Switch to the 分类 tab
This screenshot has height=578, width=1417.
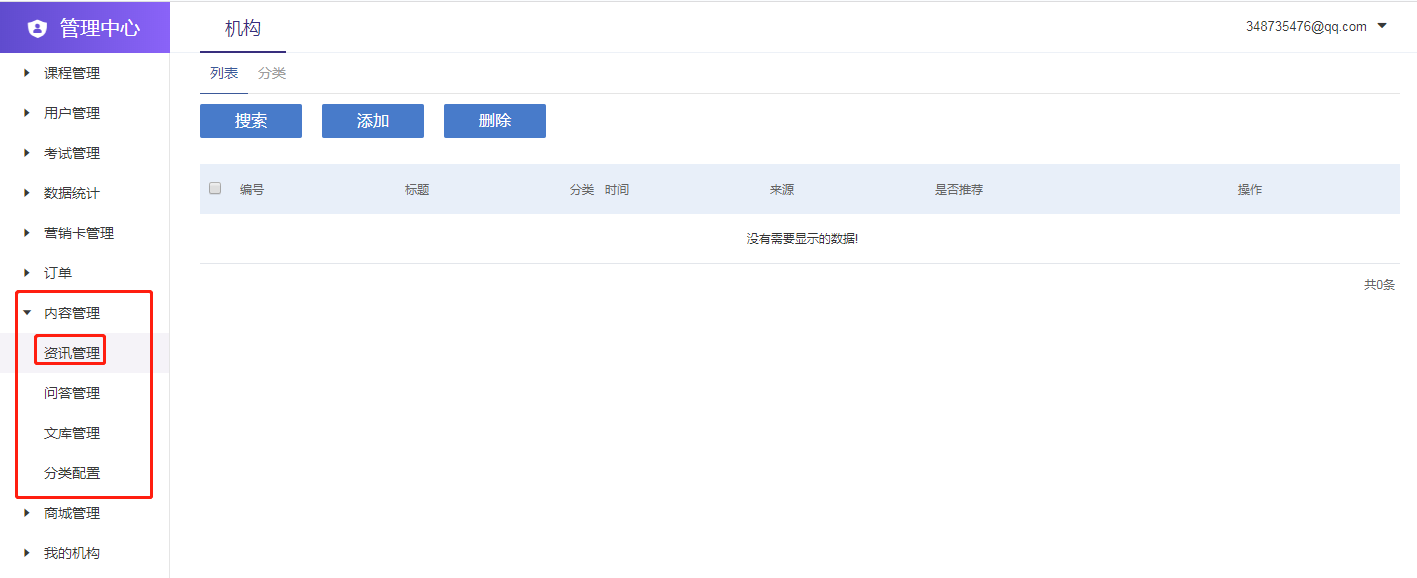pos(272,73)
